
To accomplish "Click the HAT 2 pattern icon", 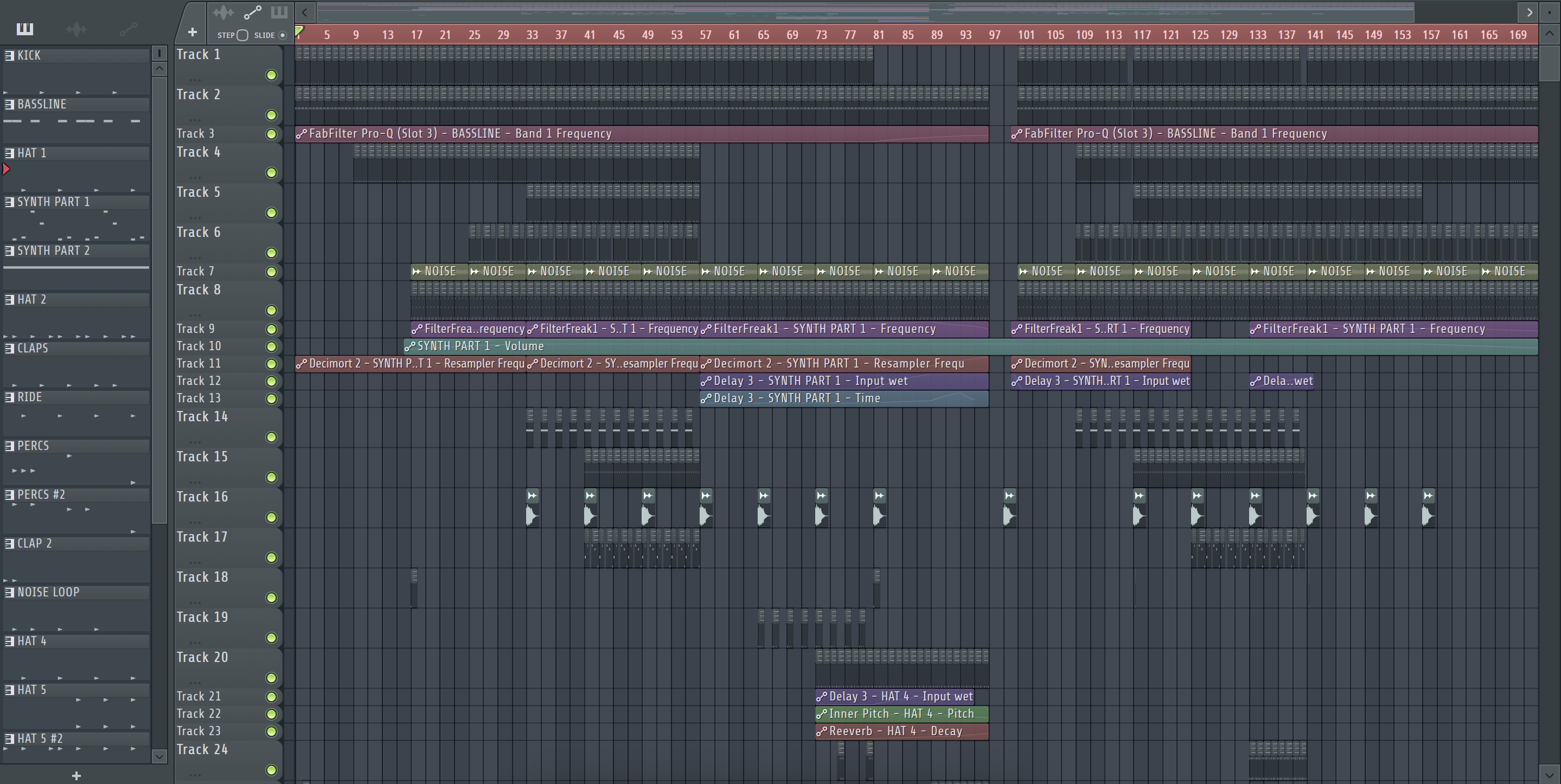I will click(x=10, y=299).
